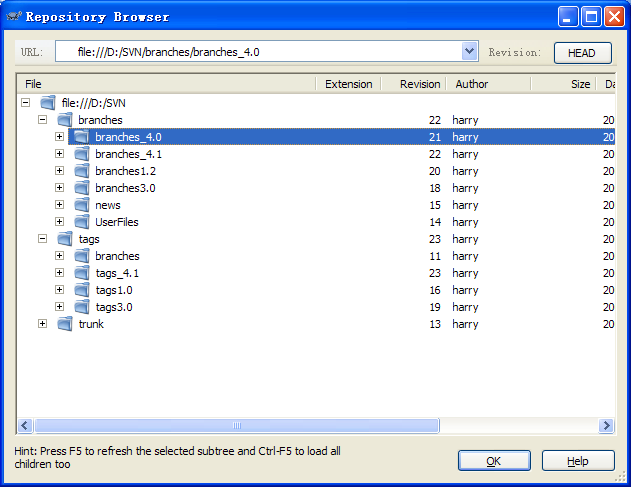Viewport: 631px width, 487px height.
Task: Click the folder icon of trunk
Action: 65,324
